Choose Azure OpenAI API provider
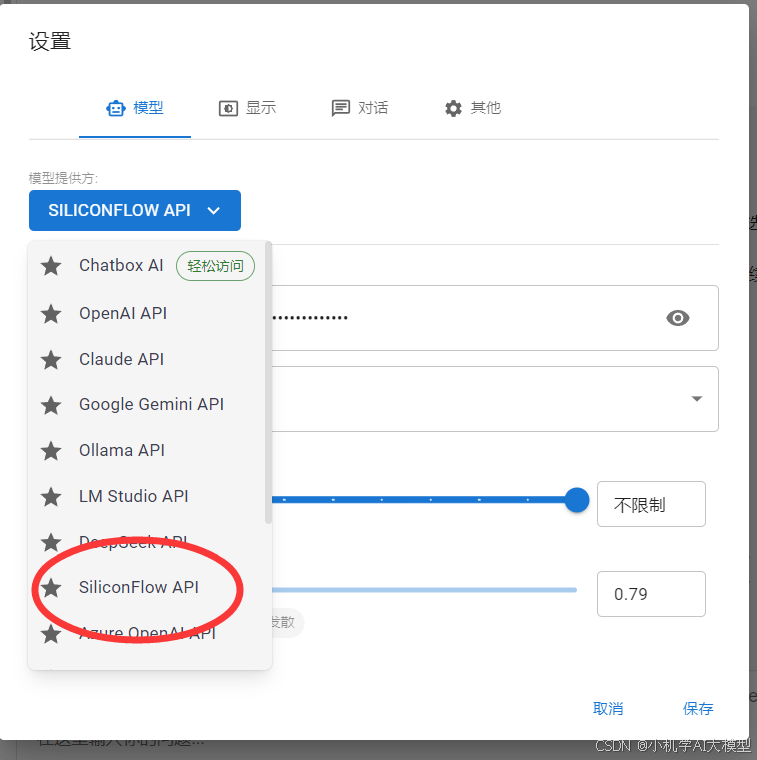The width and height of the screenshot is (757, 760). point(147,633)
